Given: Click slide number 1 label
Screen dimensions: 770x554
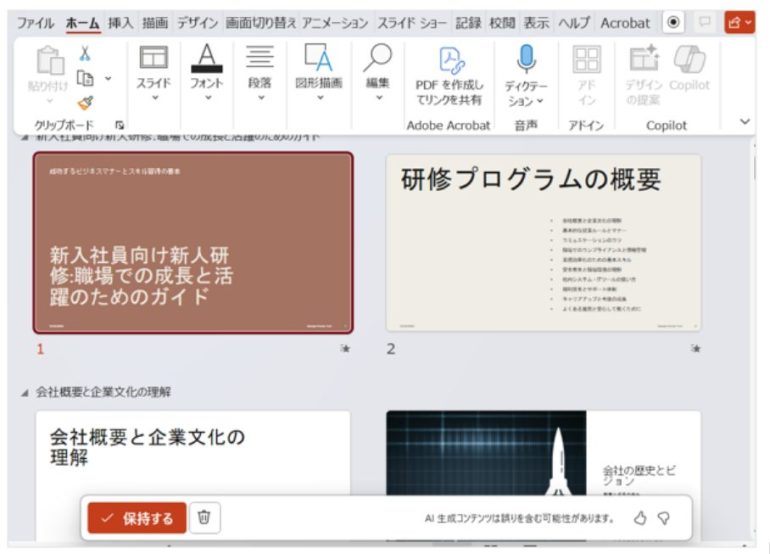Looking at the screenshot, I should click(x=40, y=349).
